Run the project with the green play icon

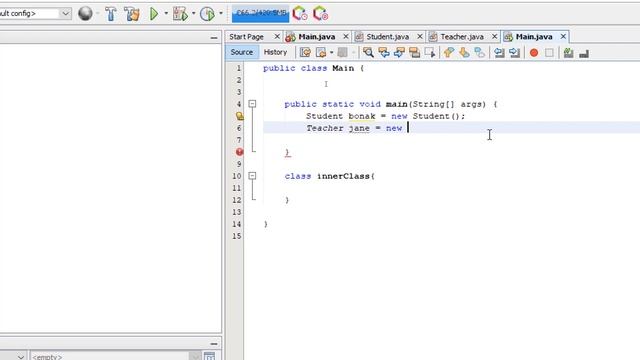point(154,13)
